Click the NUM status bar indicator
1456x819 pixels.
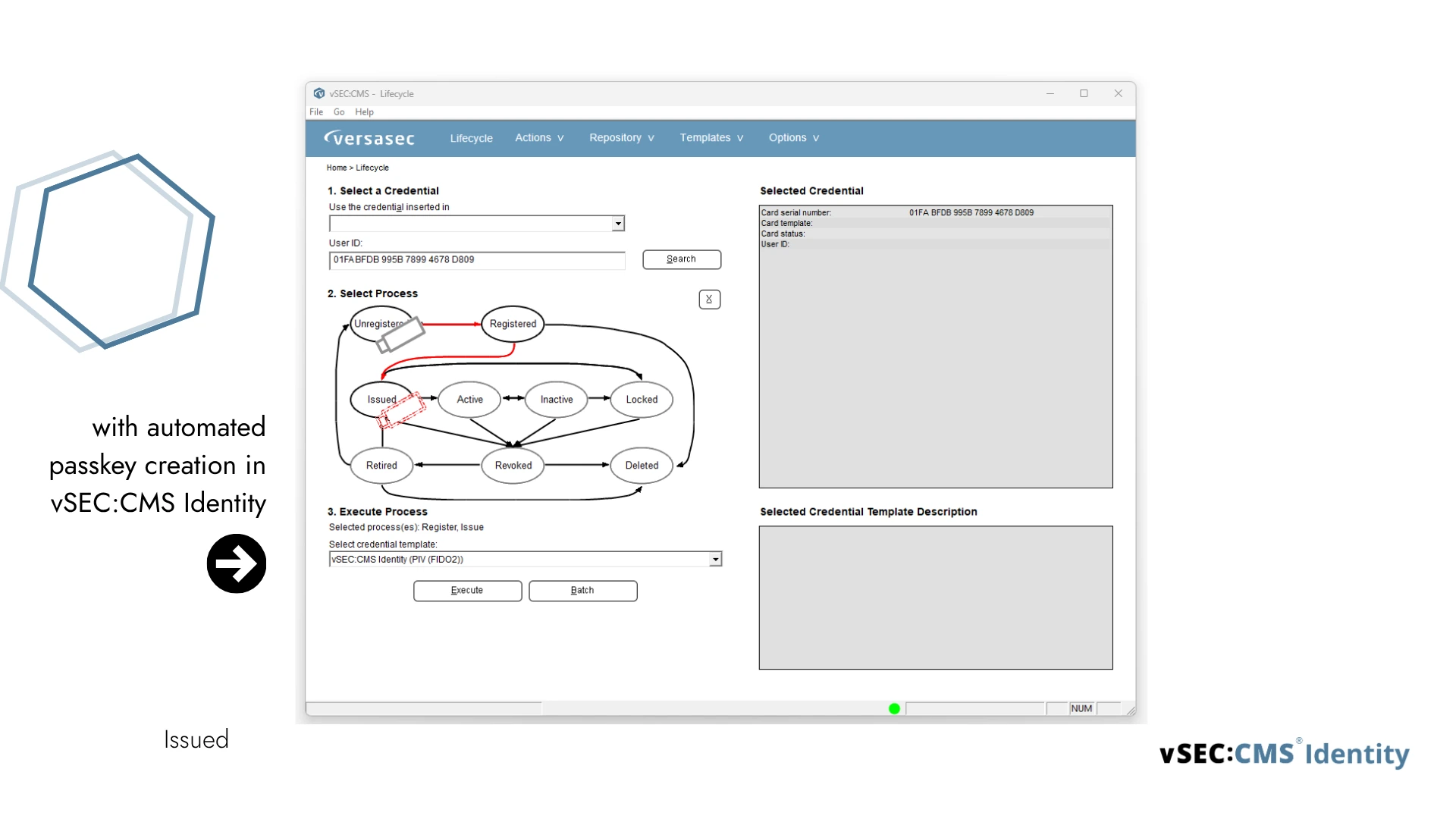click(1081, 709)
